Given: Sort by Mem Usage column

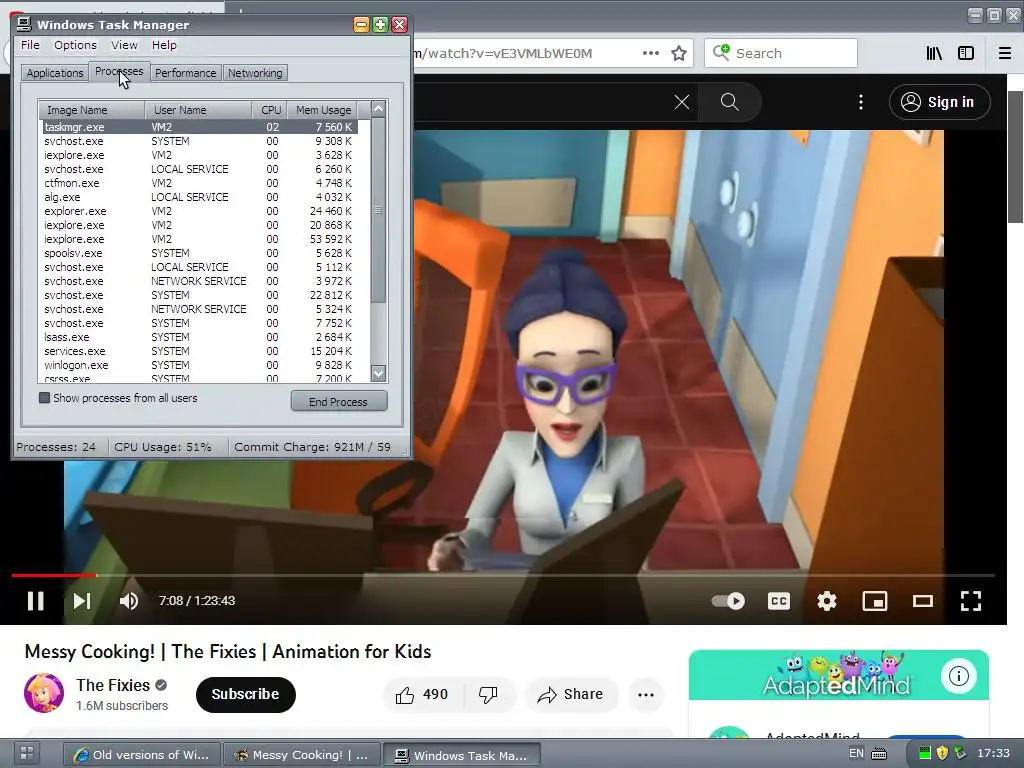Looking at the screenshot, I should point(323,110).
